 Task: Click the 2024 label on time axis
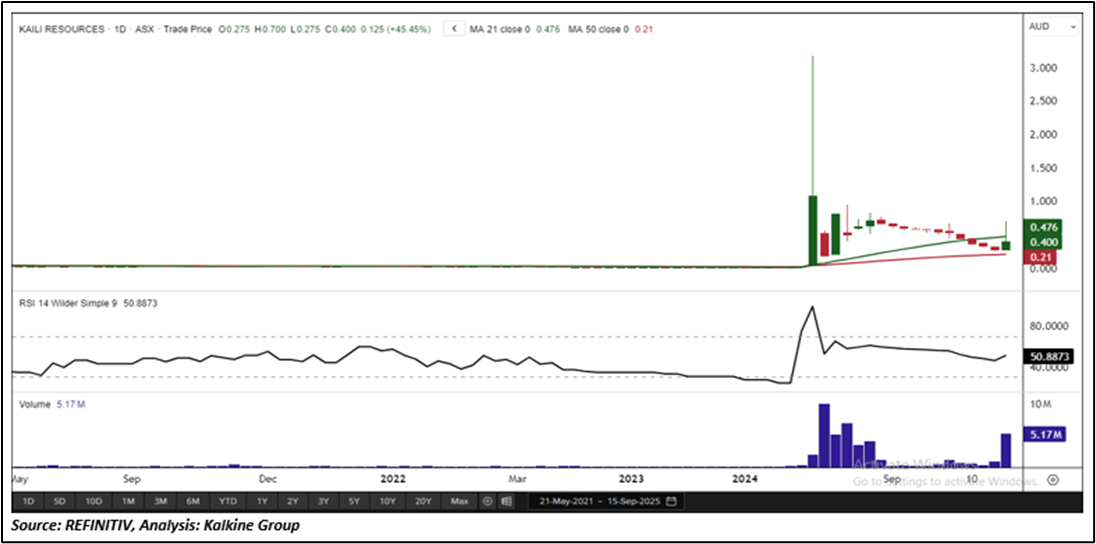coord(744,480)
